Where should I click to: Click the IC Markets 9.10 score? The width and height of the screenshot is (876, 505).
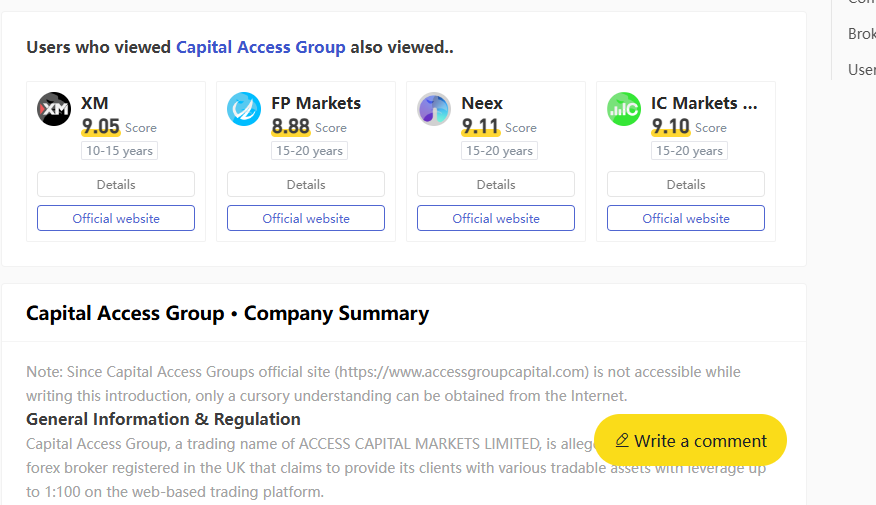[670, 127]
